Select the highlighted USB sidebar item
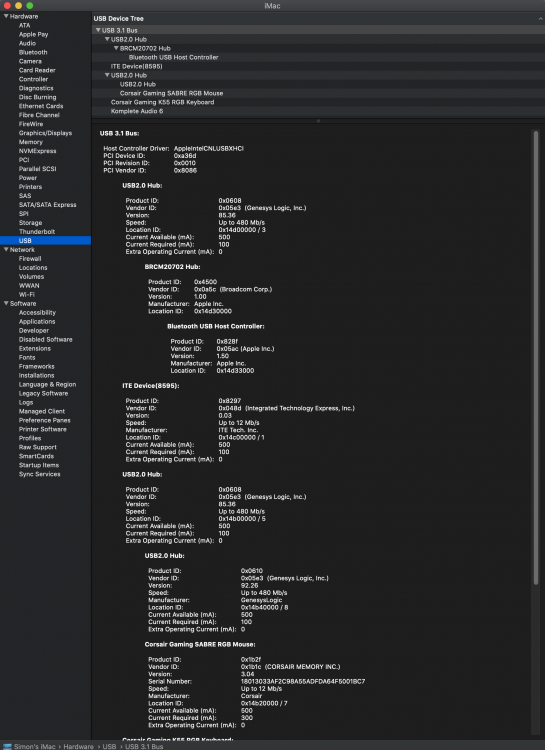The image size is (545, 750). coord(45,241)
